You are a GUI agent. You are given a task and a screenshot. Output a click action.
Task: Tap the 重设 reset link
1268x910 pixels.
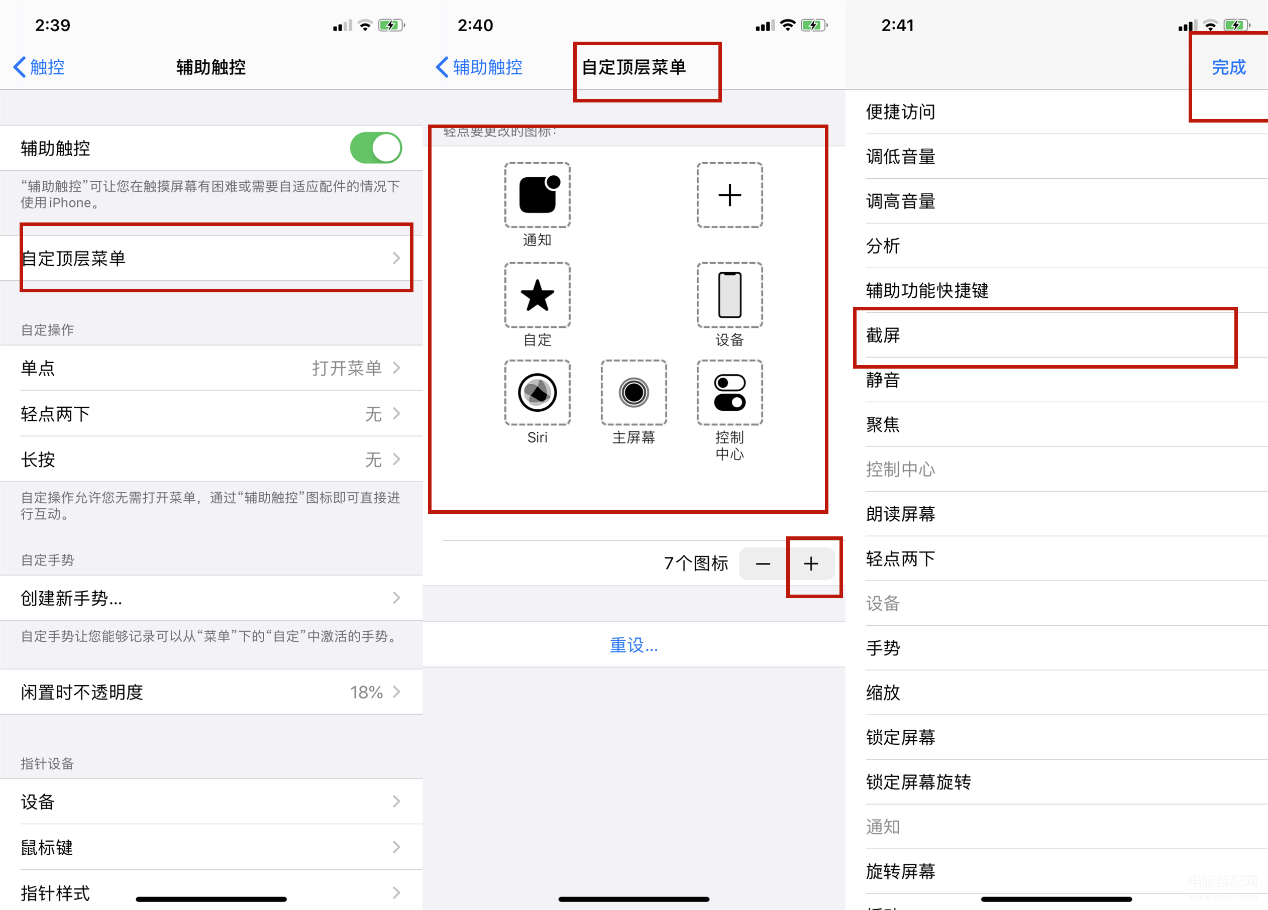[x=634, y=645]
